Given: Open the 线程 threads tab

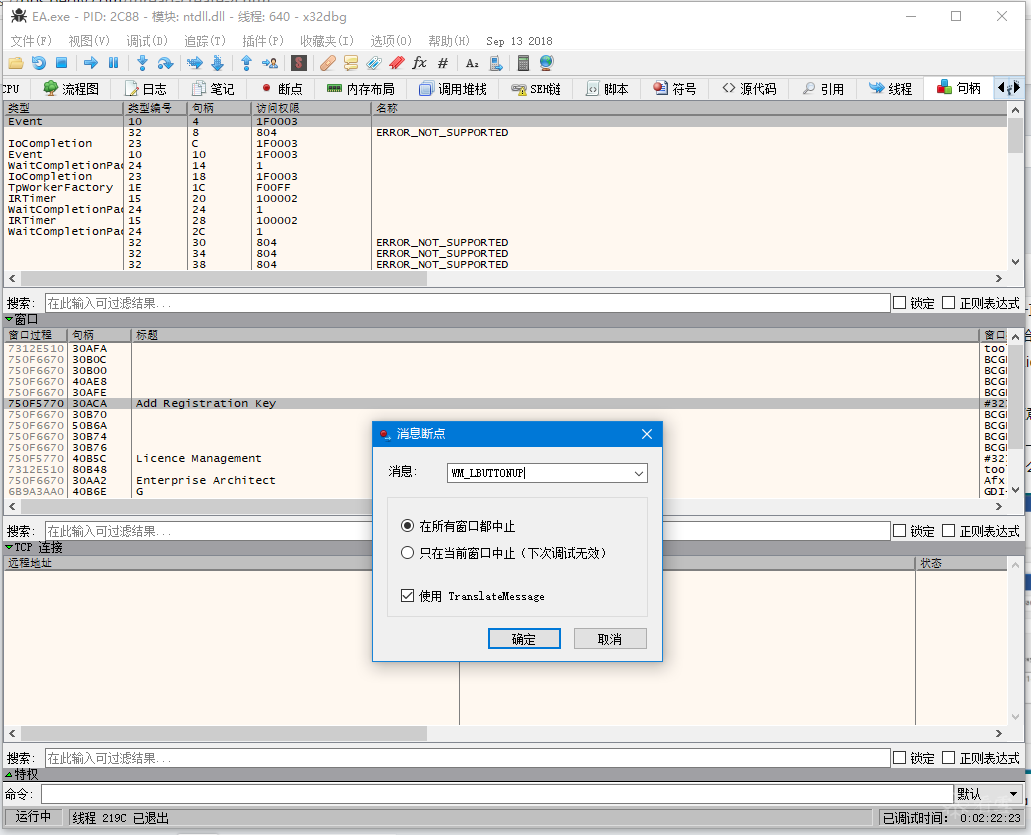Looking at the screenshot, I should click(890, 89).
